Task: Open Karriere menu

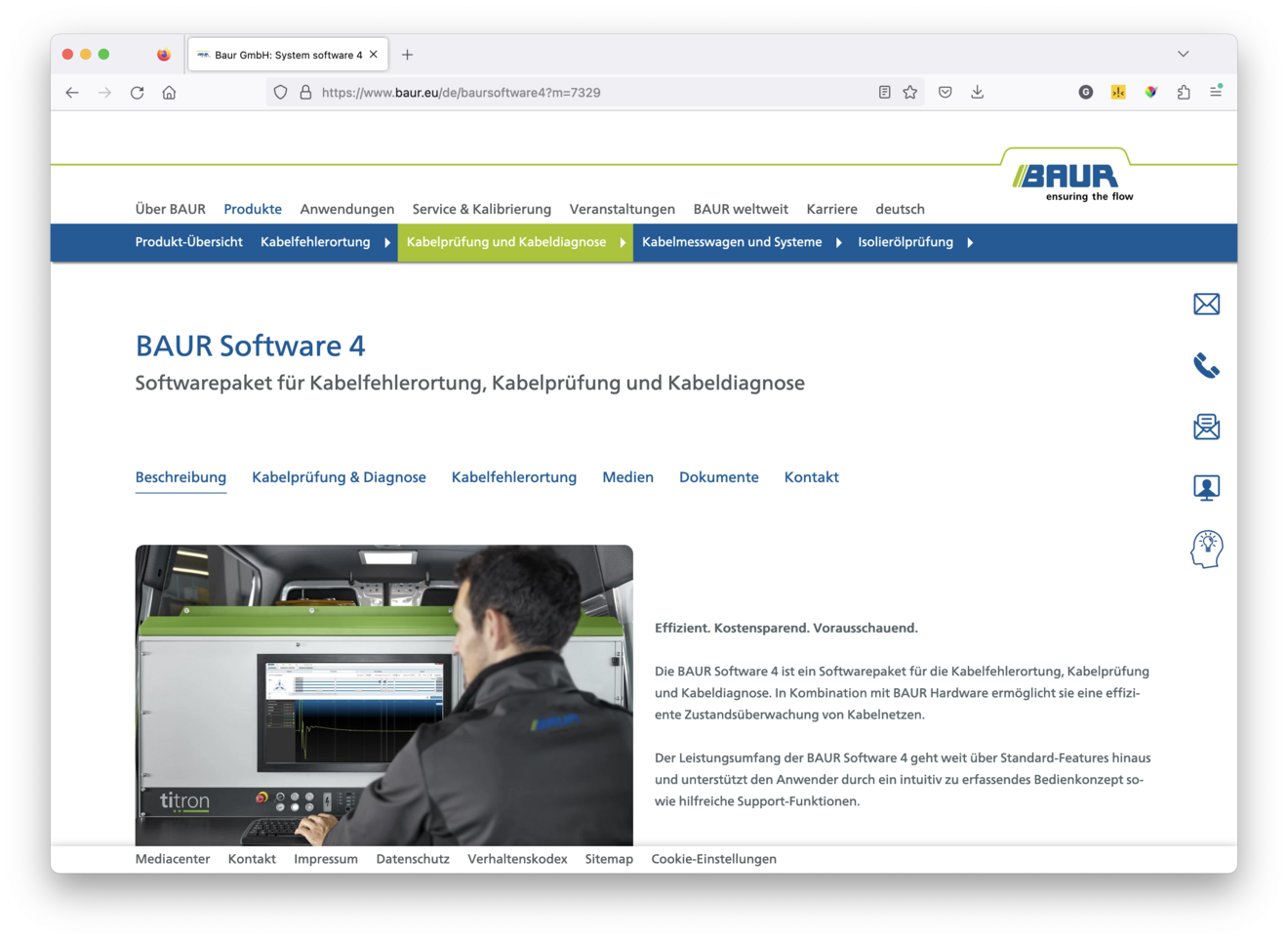Action: [832, 209]
